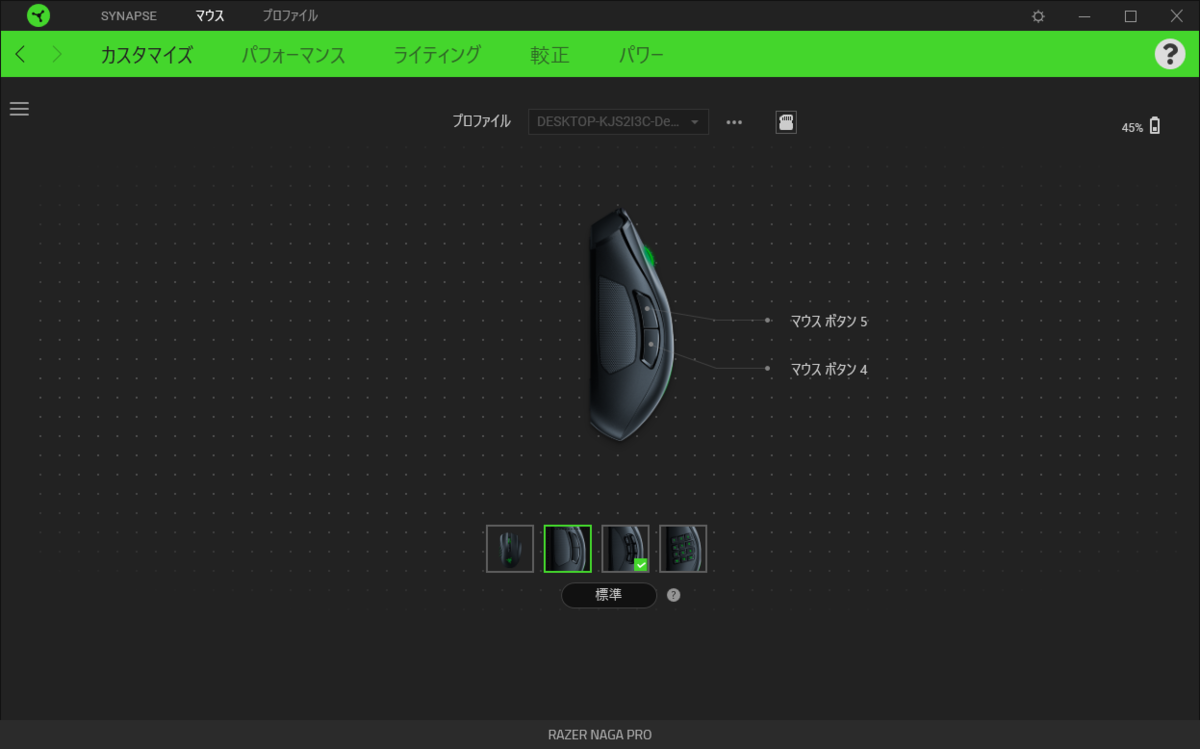1200x749 pixels.
Task: Expand the profile dropdown DESKTOP-KJS2I3C
Action: click(x=618, y=122)
